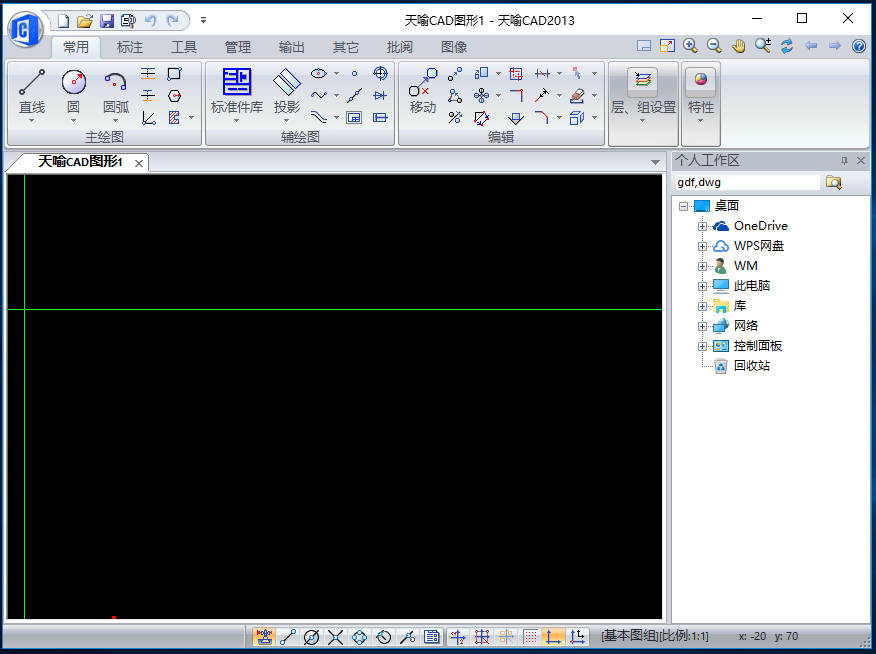Select the 直线 (line) drawing tool

[32, 91]
